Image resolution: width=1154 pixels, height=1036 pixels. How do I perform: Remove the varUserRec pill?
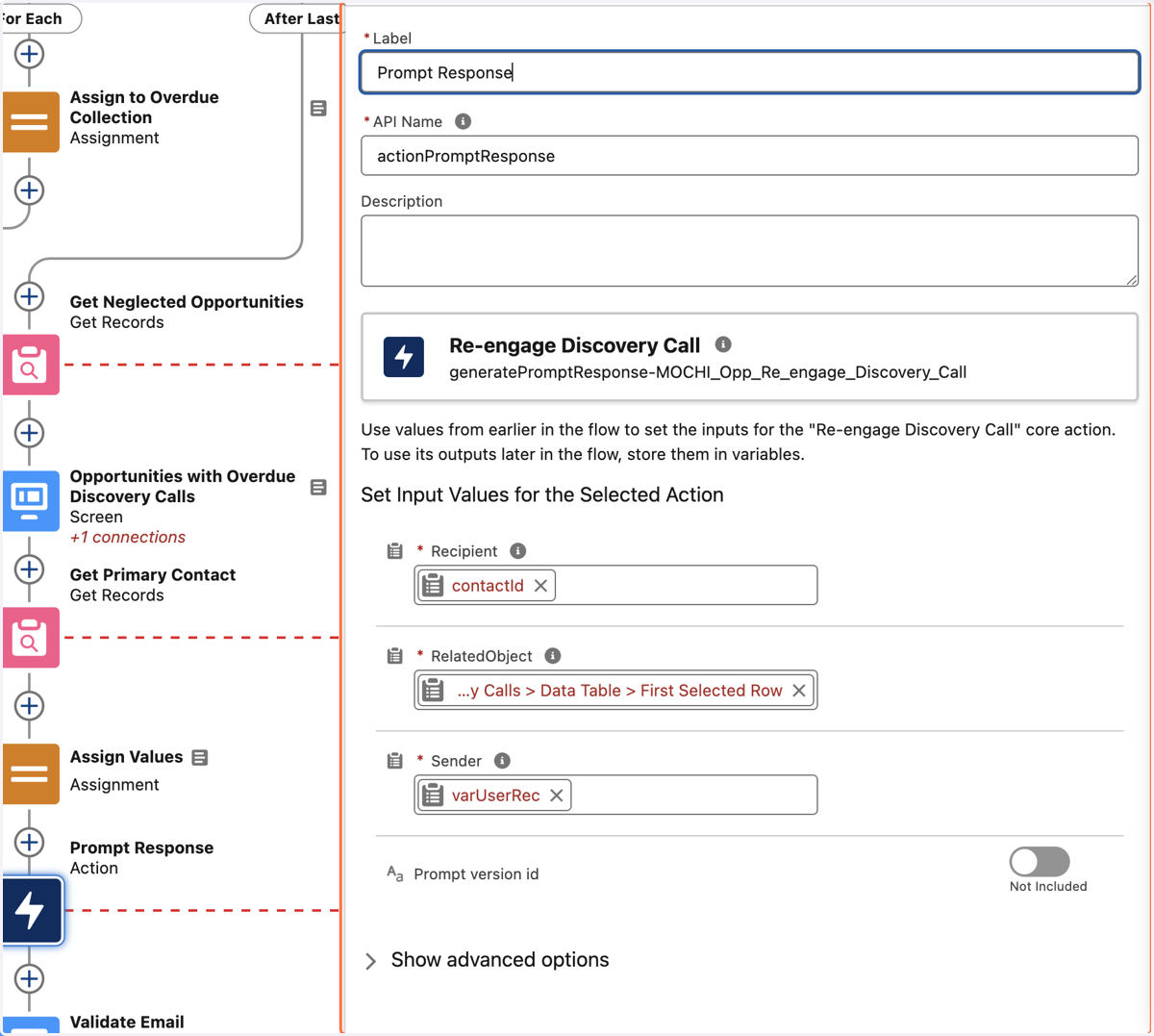click(x=556, y=796)
